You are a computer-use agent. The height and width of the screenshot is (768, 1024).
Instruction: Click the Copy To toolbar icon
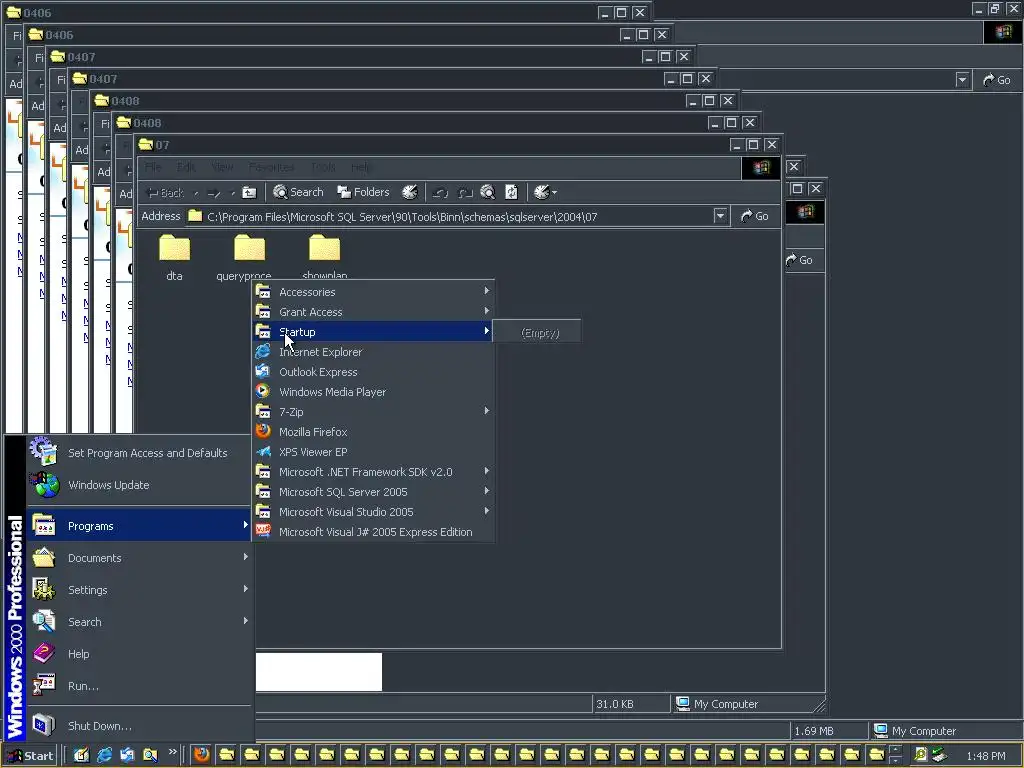point(464,193)
